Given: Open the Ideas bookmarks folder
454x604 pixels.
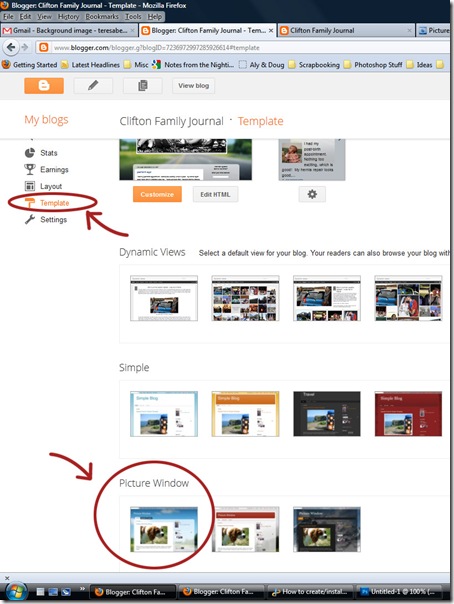Looking at the screenshot, I should point(419,65).
